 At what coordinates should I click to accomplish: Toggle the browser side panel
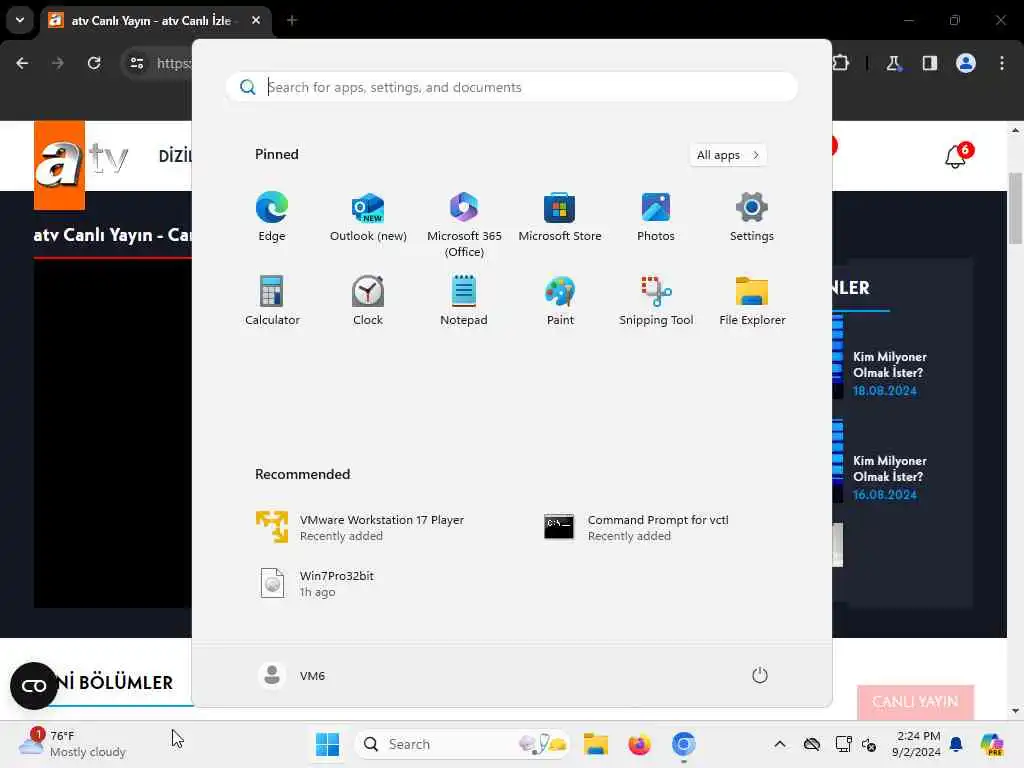click(x=929, y=63)
